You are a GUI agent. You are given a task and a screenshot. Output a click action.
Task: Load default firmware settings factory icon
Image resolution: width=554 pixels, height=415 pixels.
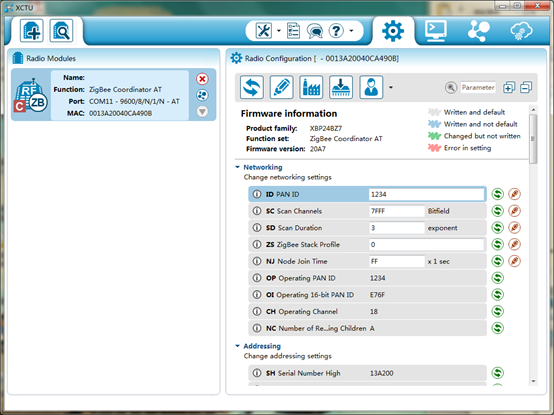(x=311, y=87)
